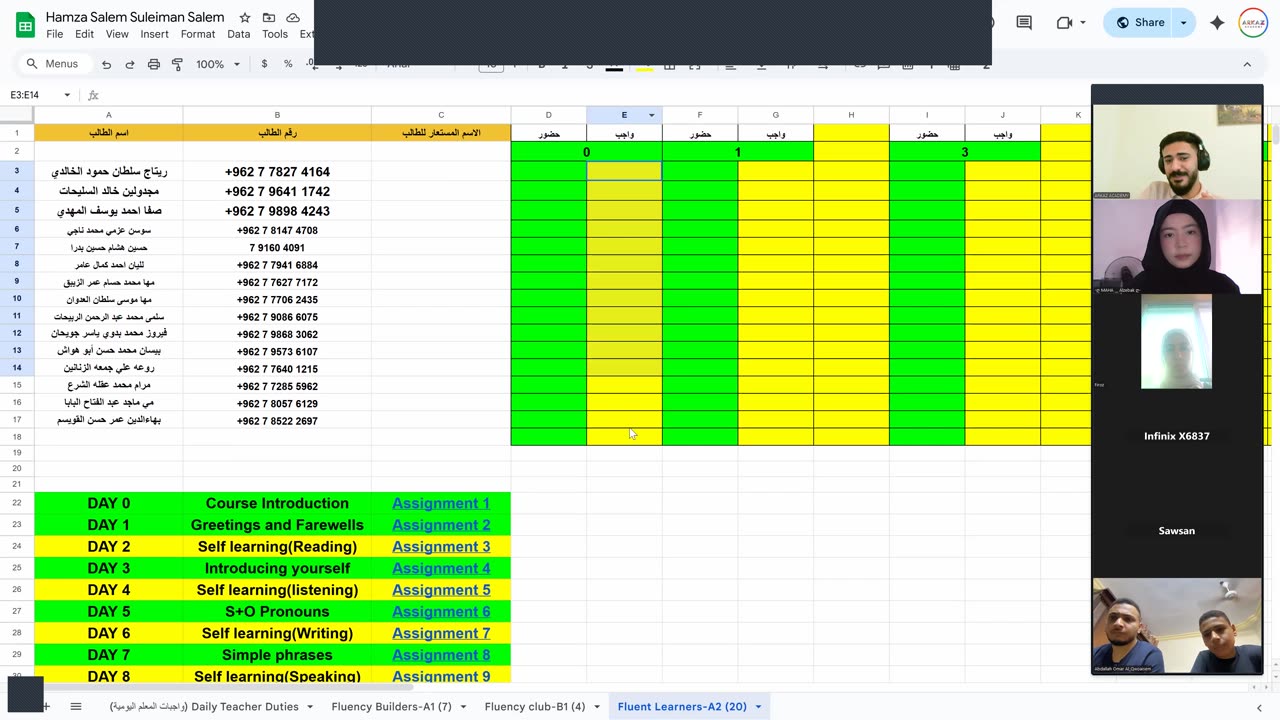
Task: Select the highlighted cell E3
Action: [624, 172]
